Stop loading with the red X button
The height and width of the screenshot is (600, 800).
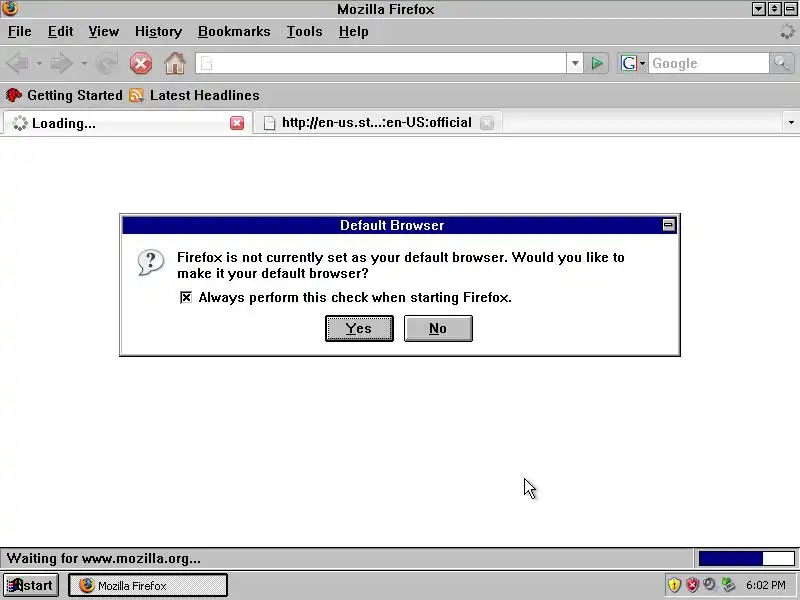[x=141, y=64]
